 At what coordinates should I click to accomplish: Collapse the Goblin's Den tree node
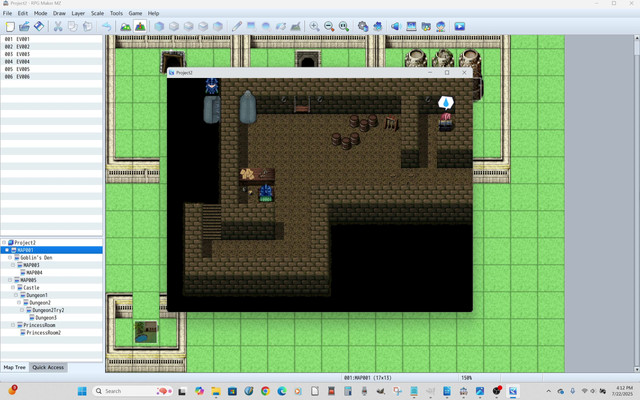pos(10,258)
